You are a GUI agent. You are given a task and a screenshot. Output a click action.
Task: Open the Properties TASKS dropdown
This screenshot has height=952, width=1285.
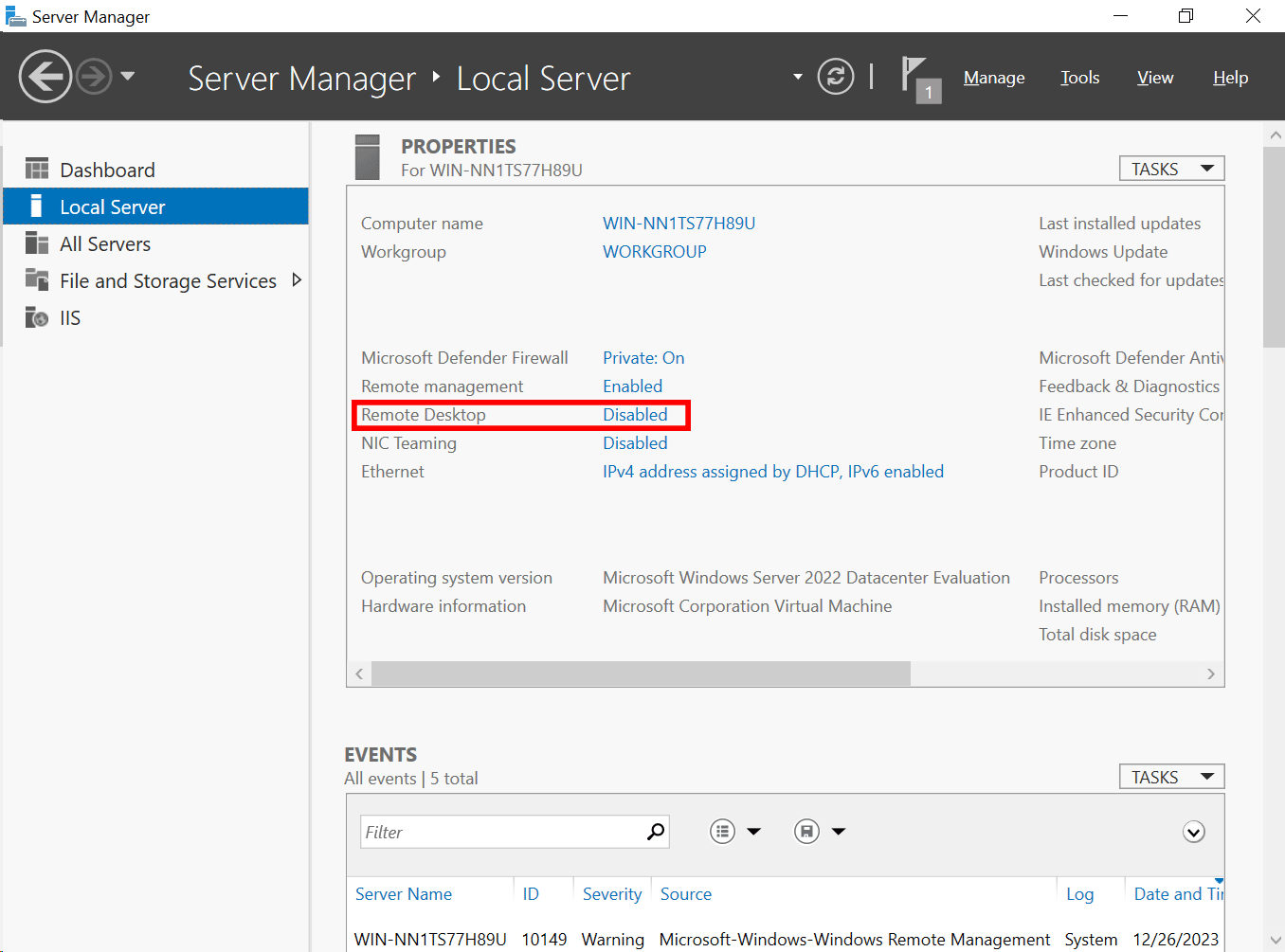tap(1172, 169)
